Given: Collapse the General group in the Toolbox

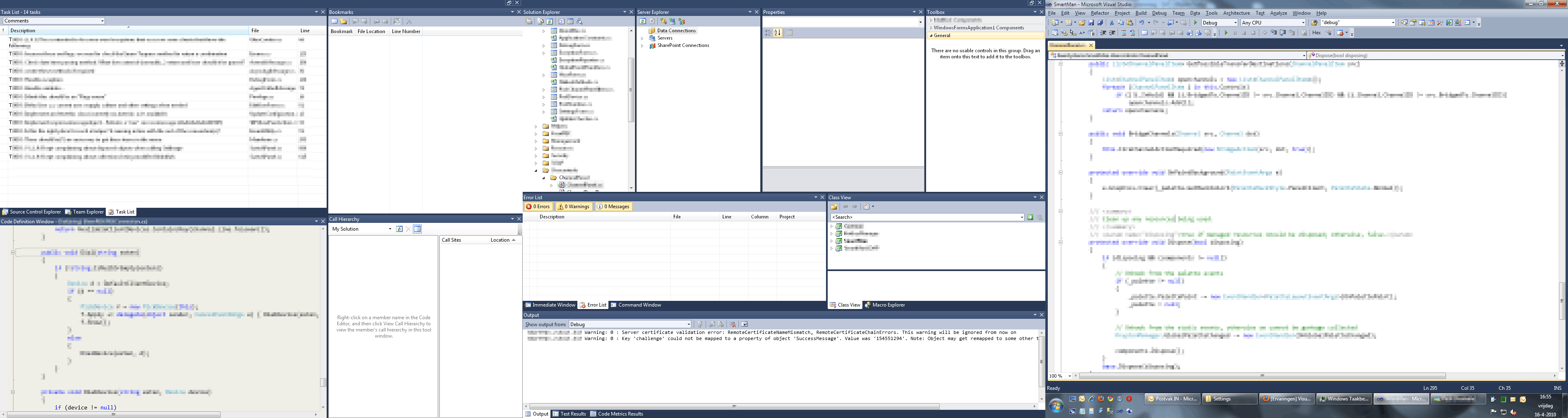Looking at the screenshot, I should pyautogui.click(x=931, y=36).
